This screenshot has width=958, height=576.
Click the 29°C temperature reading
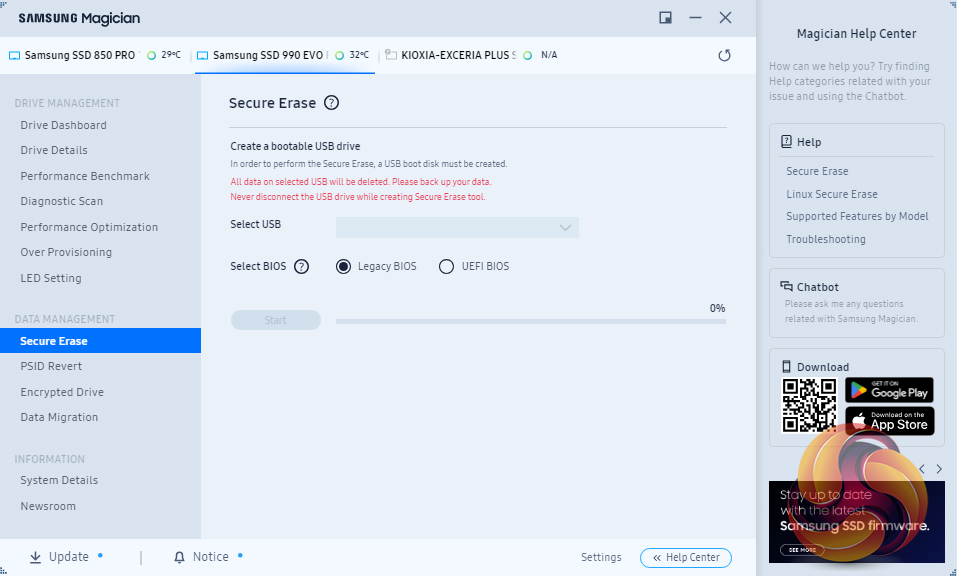pyautogui.click(x=171, y=55)
